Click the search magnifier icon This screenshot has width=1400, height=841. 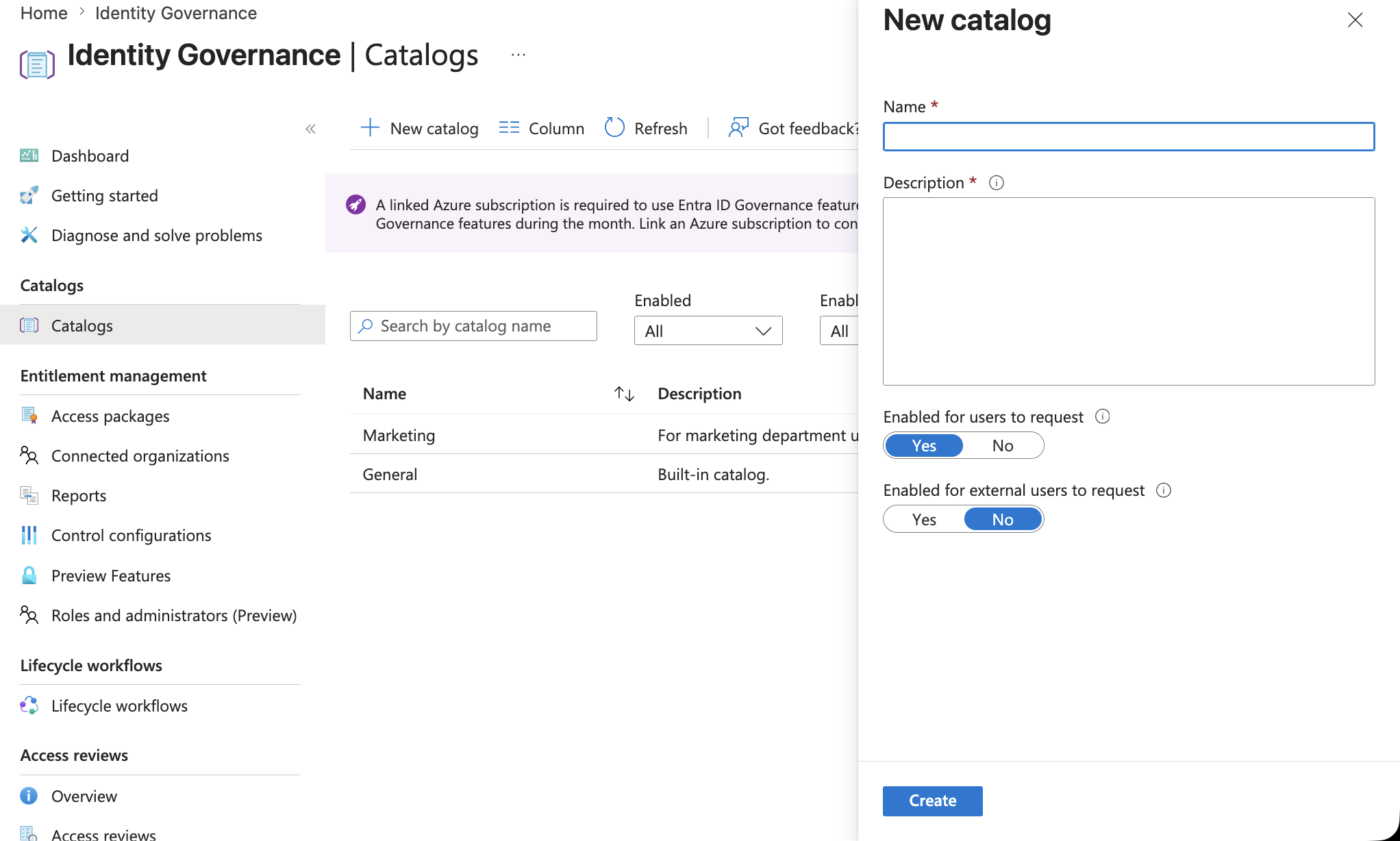pos(366,326)
